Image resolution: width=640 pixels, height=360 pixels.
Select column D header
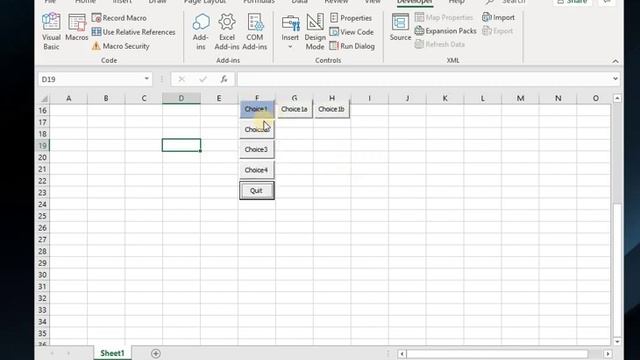181,98
